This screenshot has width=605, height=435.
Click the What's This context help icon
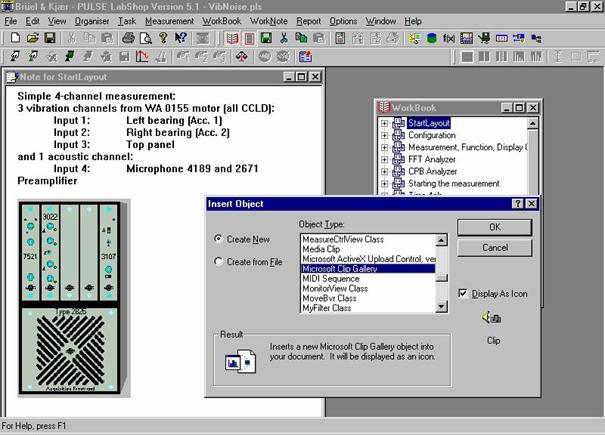pyautogui.click(x=181, y=38)
